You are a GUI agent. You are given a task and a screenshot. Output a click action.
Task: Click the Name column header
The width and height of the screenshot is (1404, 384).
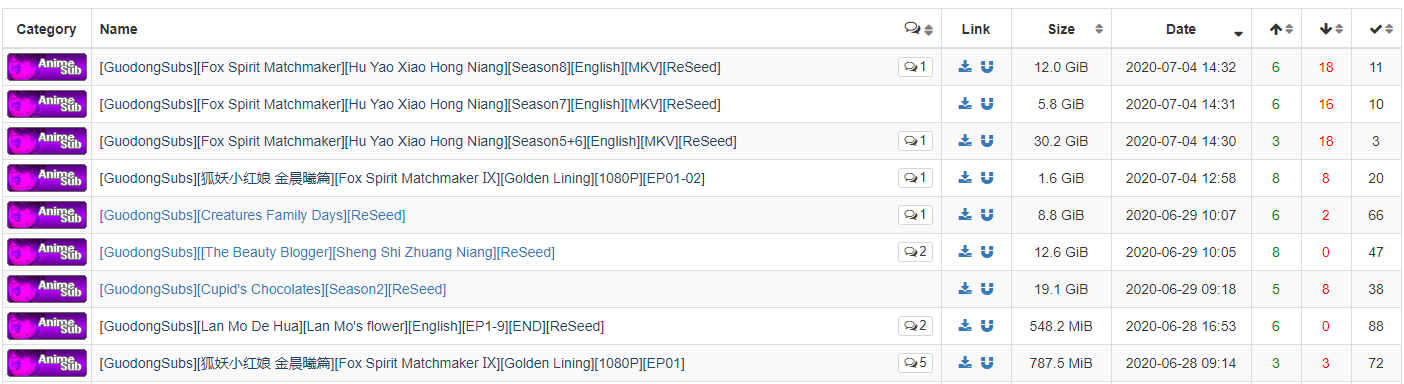(x=119, y=29)
